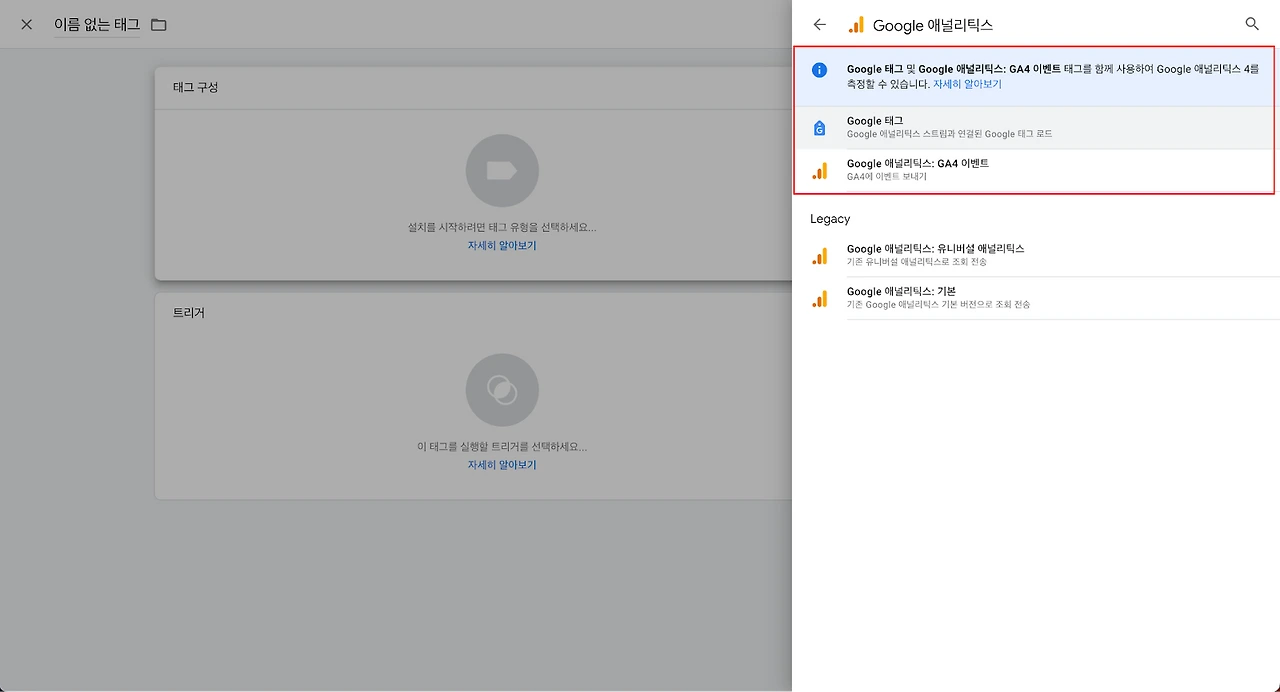The height and width of the screenshot is (692, 1280).
Task: Open 자세히 알아보기 link in the info banner
Action: pos(967,85)
